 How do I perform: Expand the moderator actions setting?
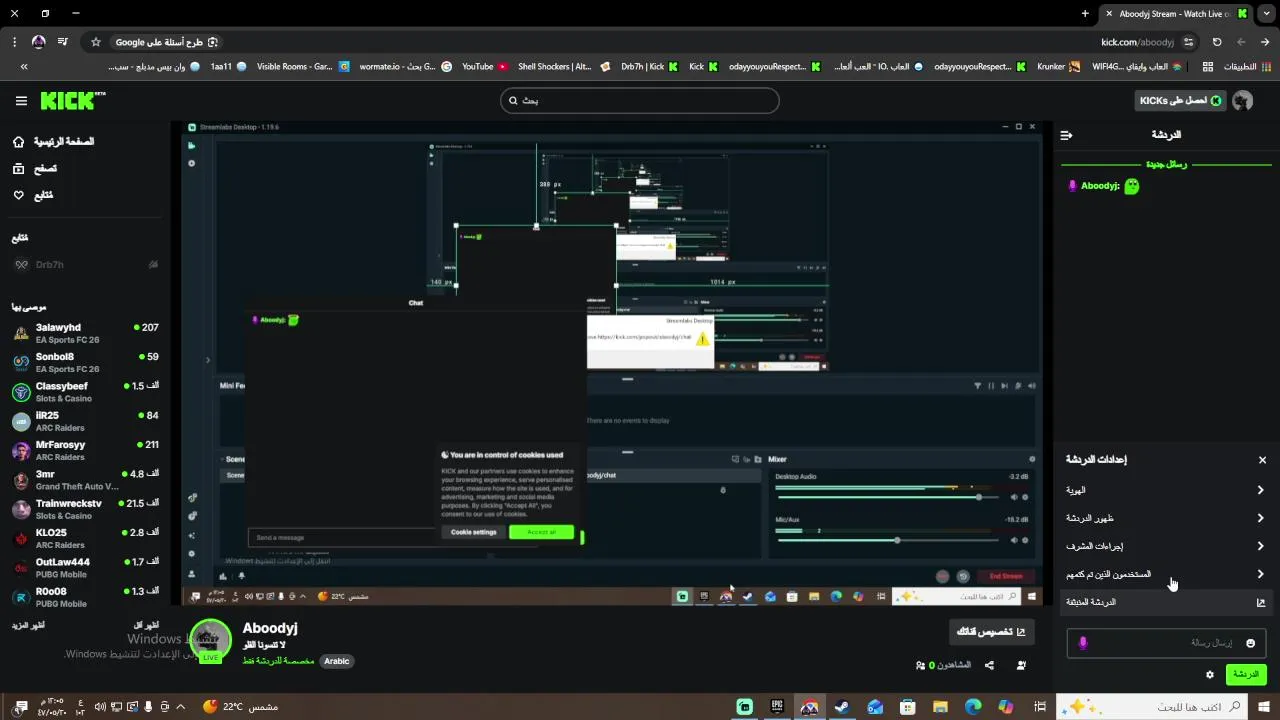pos(1166,546)
